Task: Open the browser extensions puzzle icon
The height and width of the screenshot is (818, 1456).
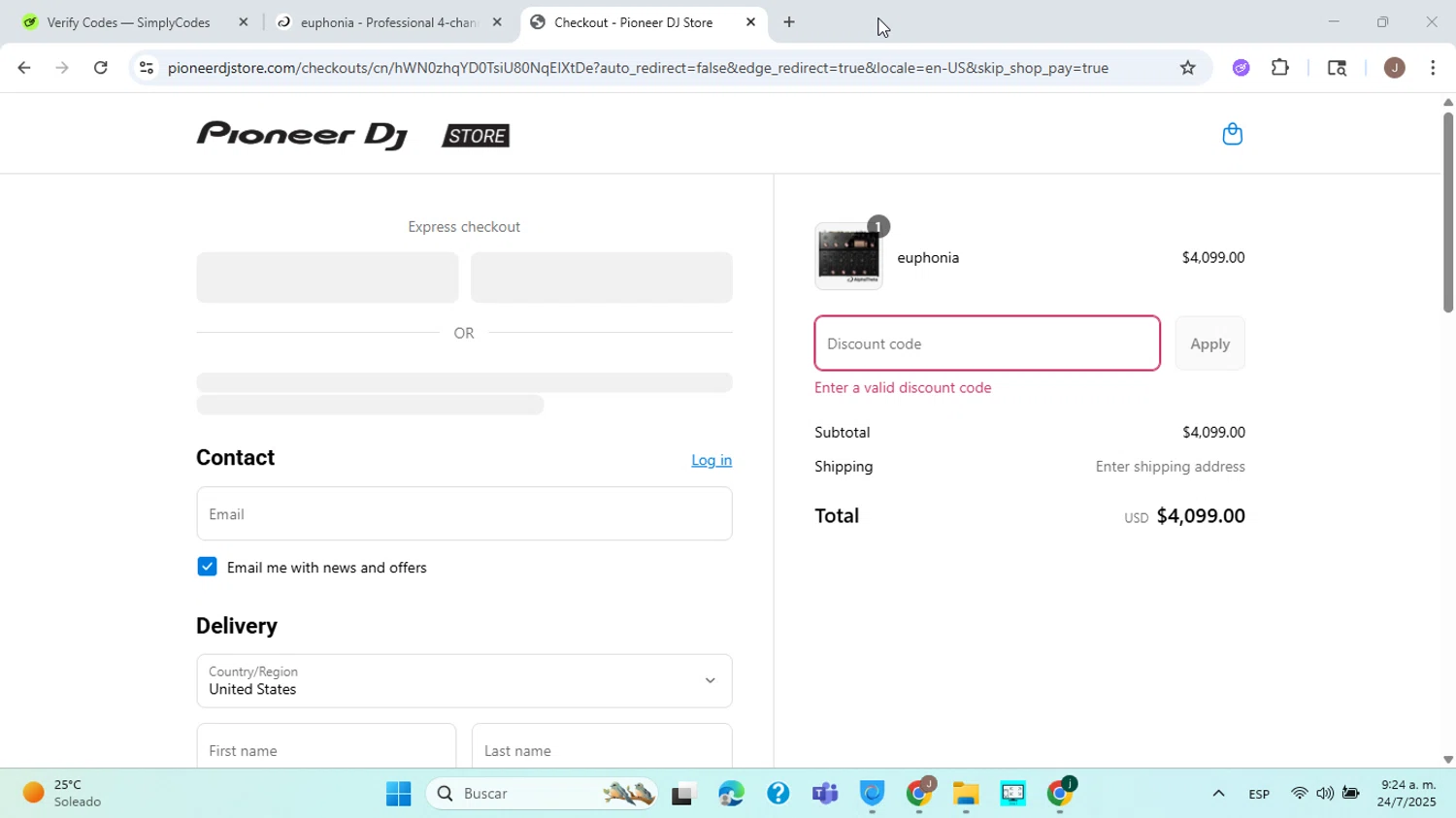Action: (1280, 68)
